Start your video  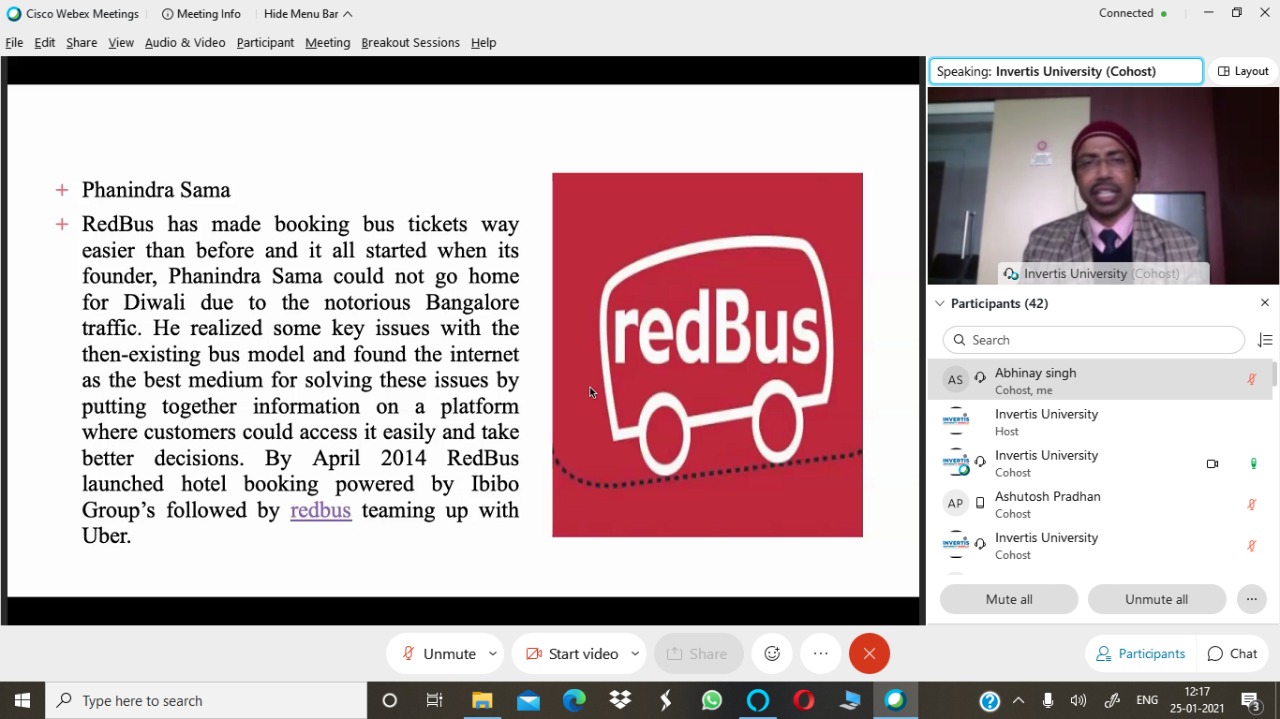point(571,653)
